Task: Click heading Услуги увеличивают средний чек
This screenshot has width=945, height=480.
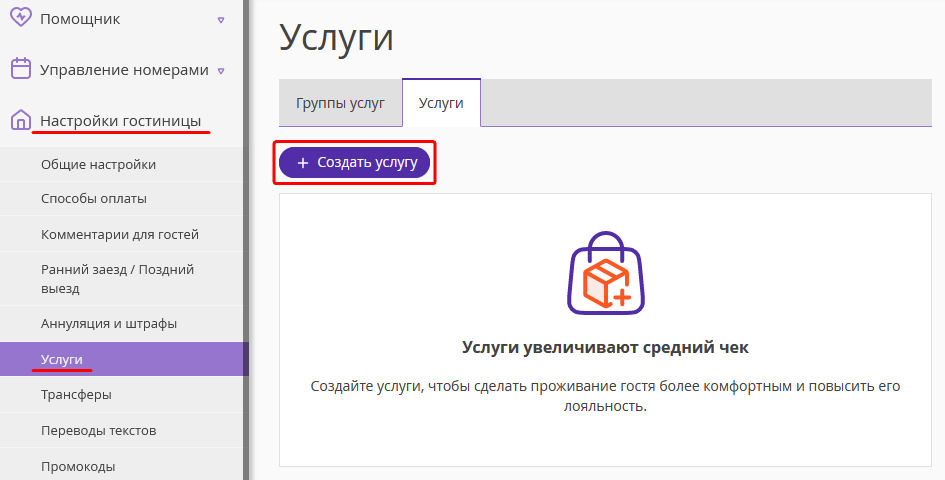Action: tap(605, 347)
